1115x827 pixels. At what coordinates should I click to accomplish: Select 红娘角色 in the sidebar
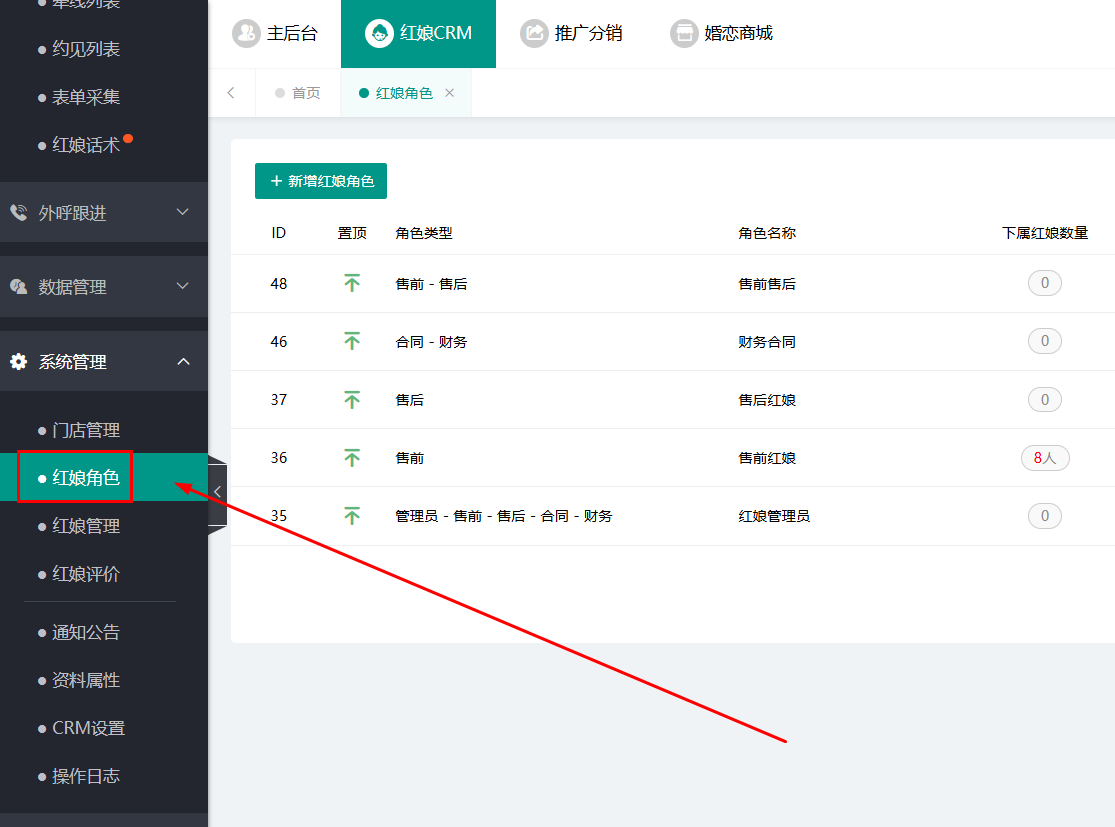pyautogui.click(x=85, y=478)
